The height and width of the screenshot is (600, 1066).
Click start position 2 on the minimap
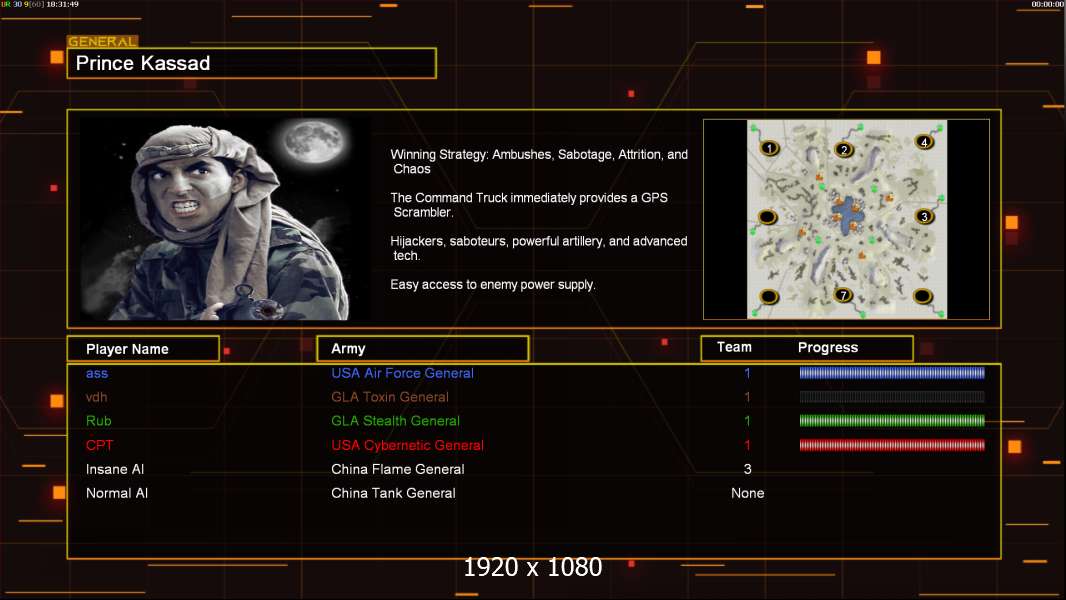844,149
